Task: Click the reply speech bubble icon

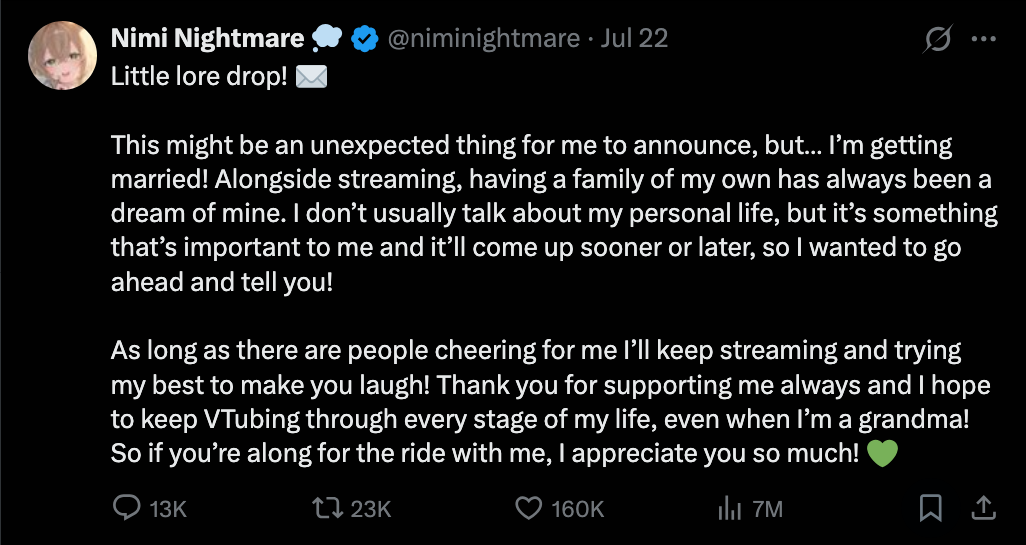Action: pyautogui.click(x=126, y=509)
